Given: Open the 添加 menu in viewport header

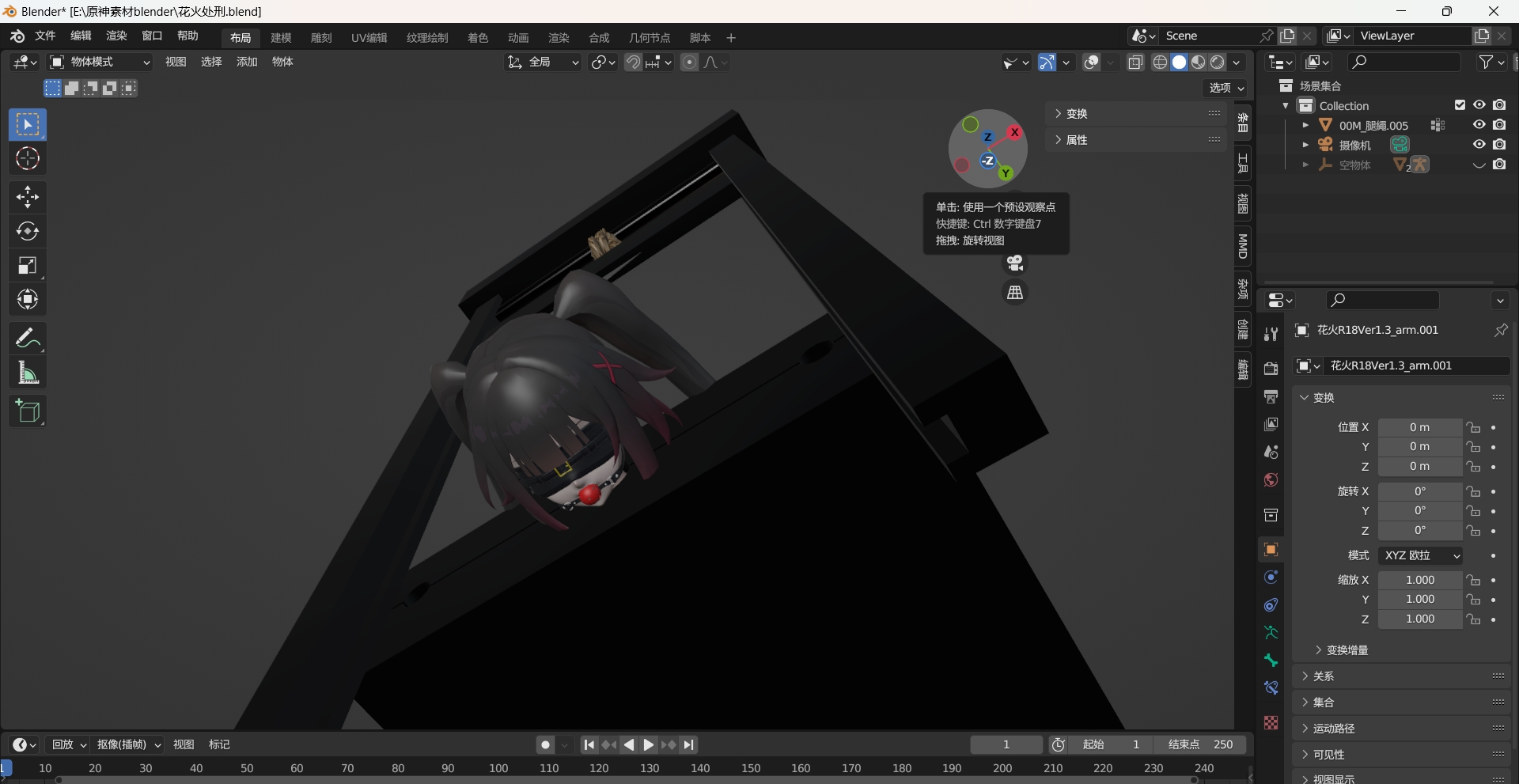Looking at the screenshot, I should point(247,62).
